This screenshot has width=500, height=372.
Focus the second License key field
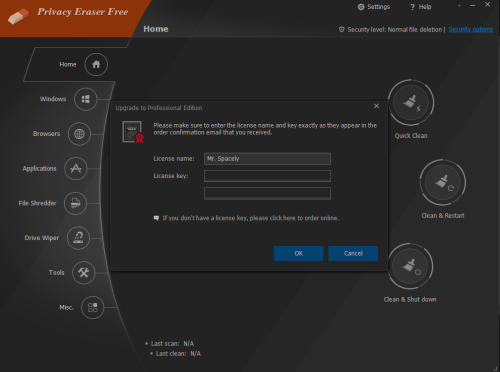click(267, 193)
